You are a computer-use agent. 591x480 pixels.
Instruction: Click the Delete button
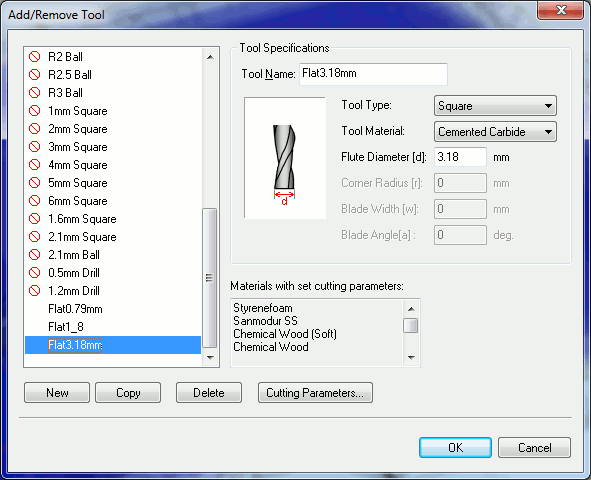(209, 393)
